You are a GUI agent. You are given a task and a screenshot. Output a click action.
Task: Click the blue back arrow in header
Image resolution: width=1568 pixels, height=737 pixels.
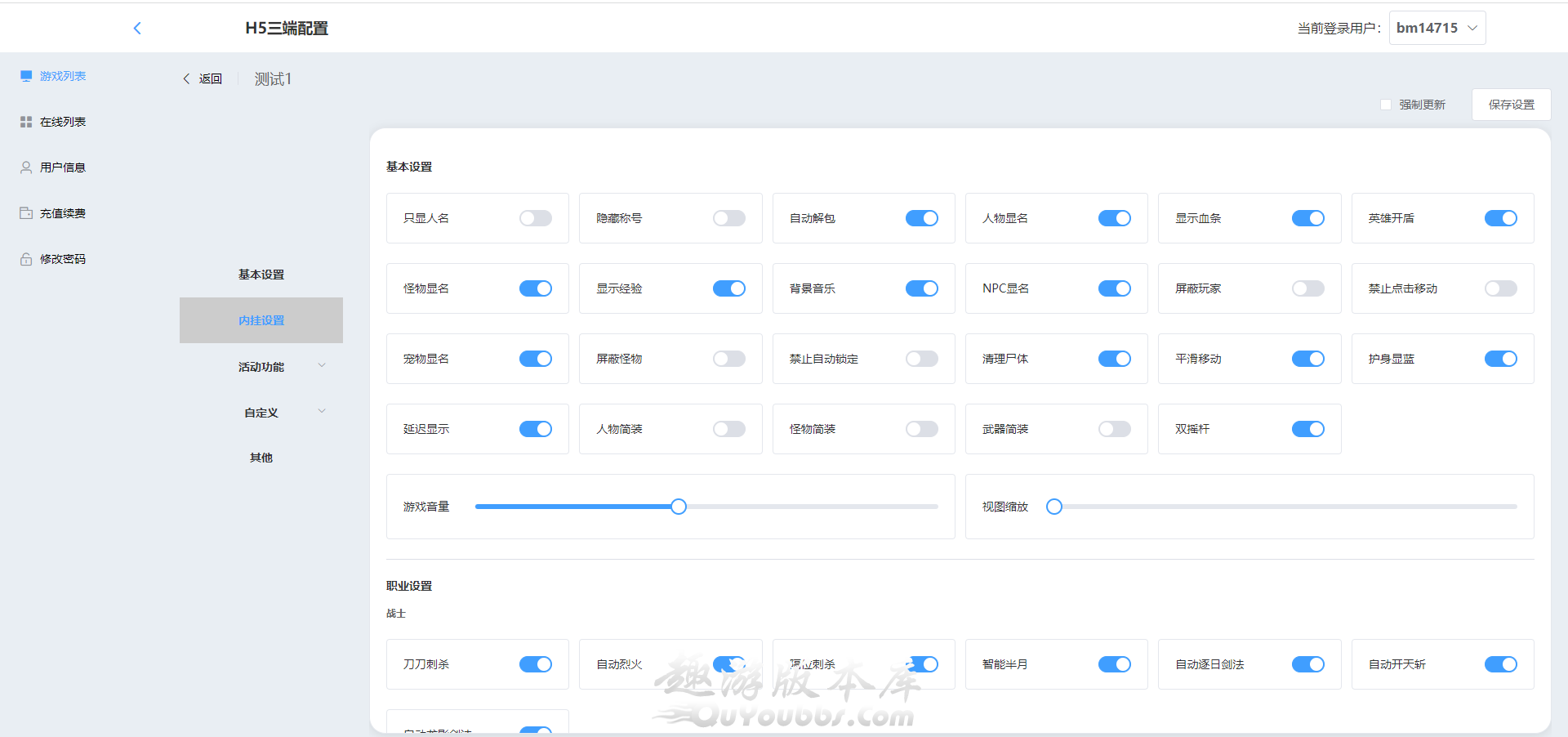[x=137, y=29]
